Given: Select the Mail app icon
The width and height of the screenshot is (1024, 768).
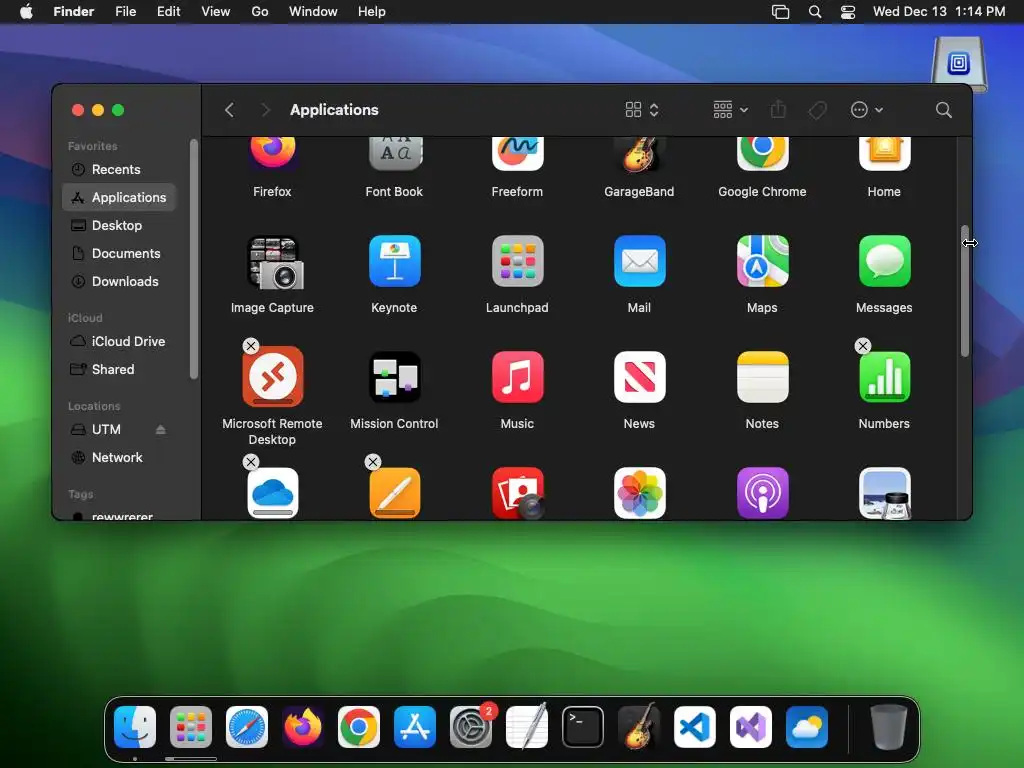Looking at the screenshot, I should (x=639, y=261).
